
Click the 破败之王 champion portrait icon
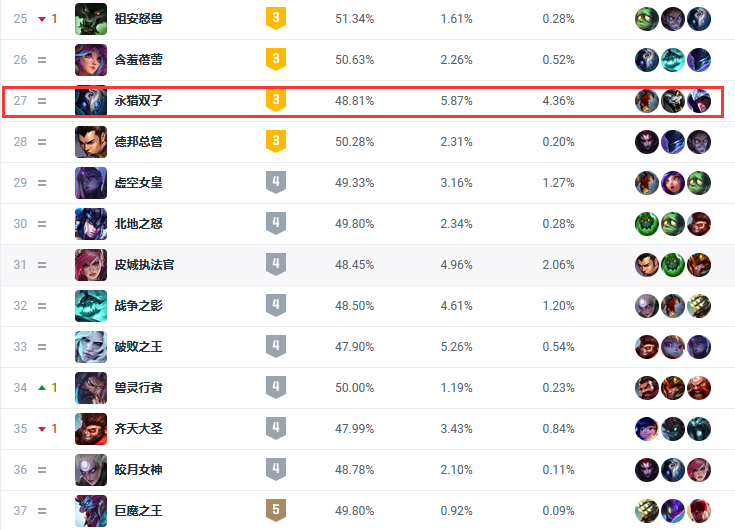(91, 347)
